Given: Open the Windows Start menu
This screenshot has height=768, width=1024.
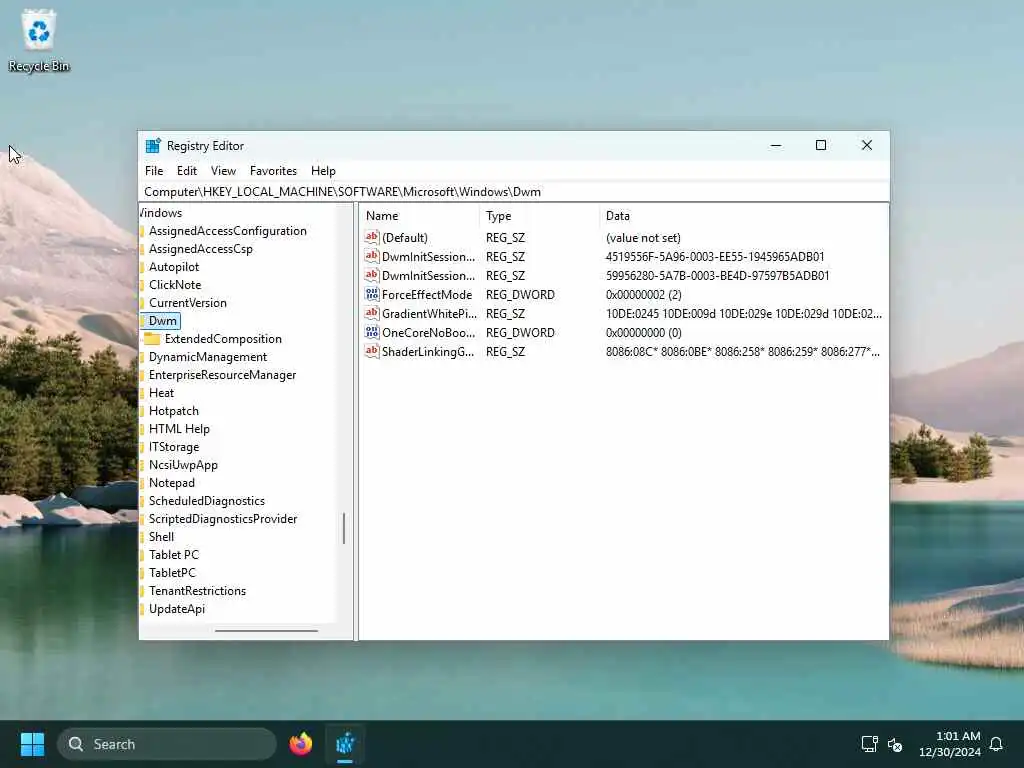Looking at the screenshot, I should coord(32,744).
